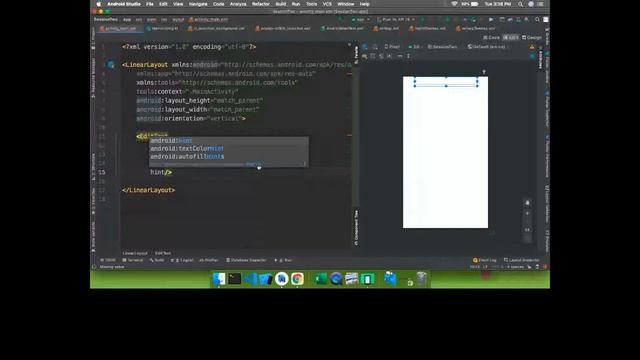The width and height of the screenshot is (640, 360).
Task: Open the Refactor menu
Action: [260, 4]
